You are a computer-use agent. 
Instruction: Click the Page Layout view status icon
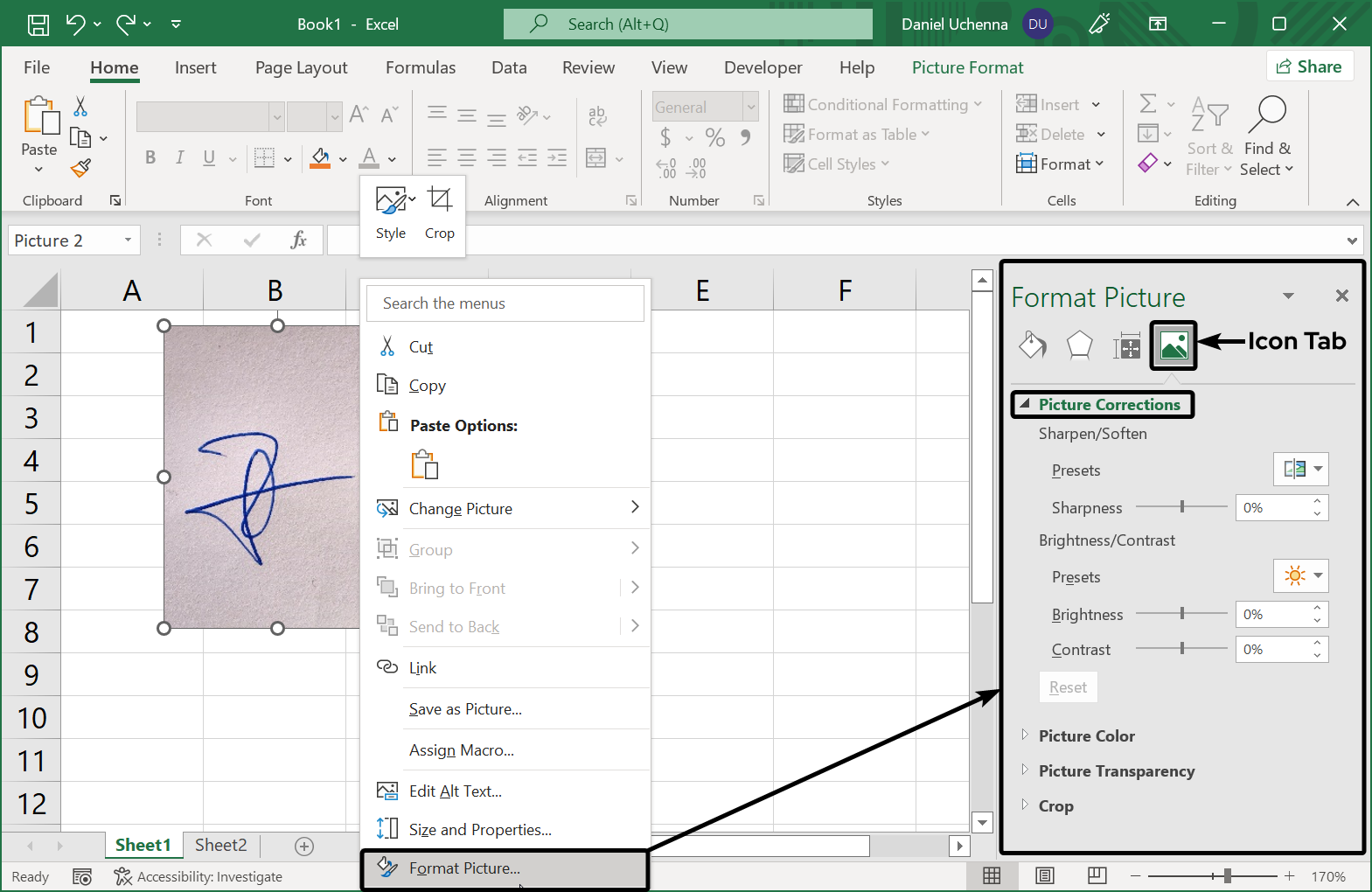pyautogui.click(x=1044, y=876)
